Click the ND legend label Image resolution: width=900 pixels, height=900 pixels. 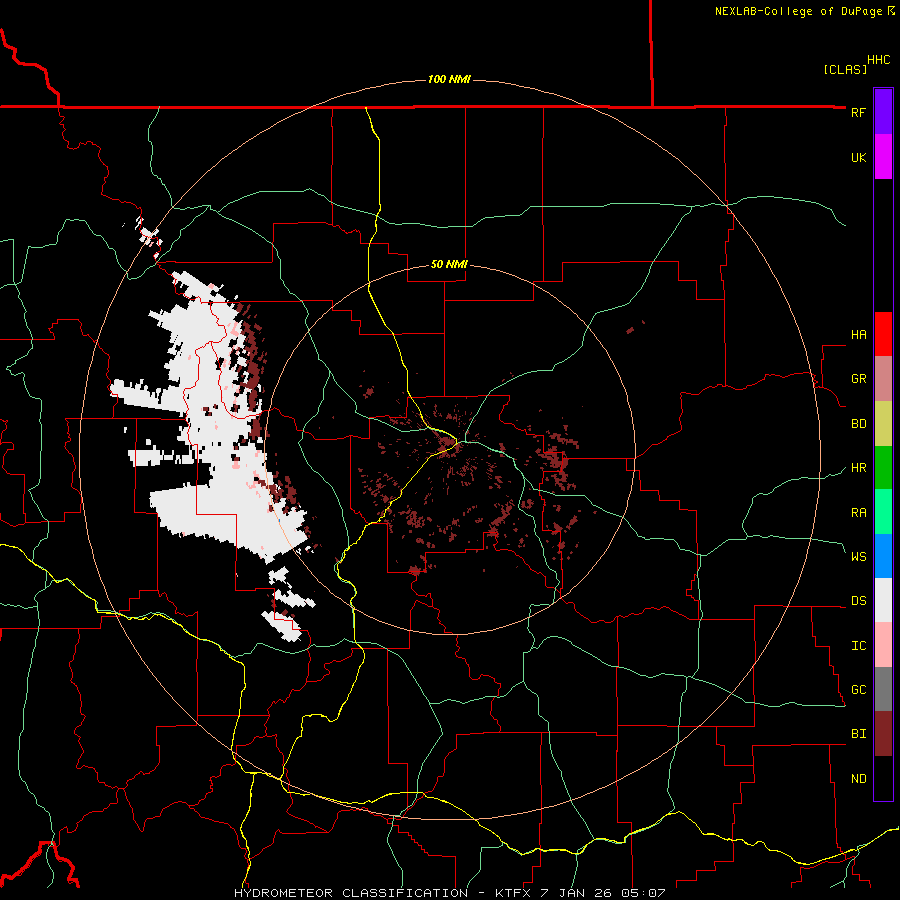point(858,779)
